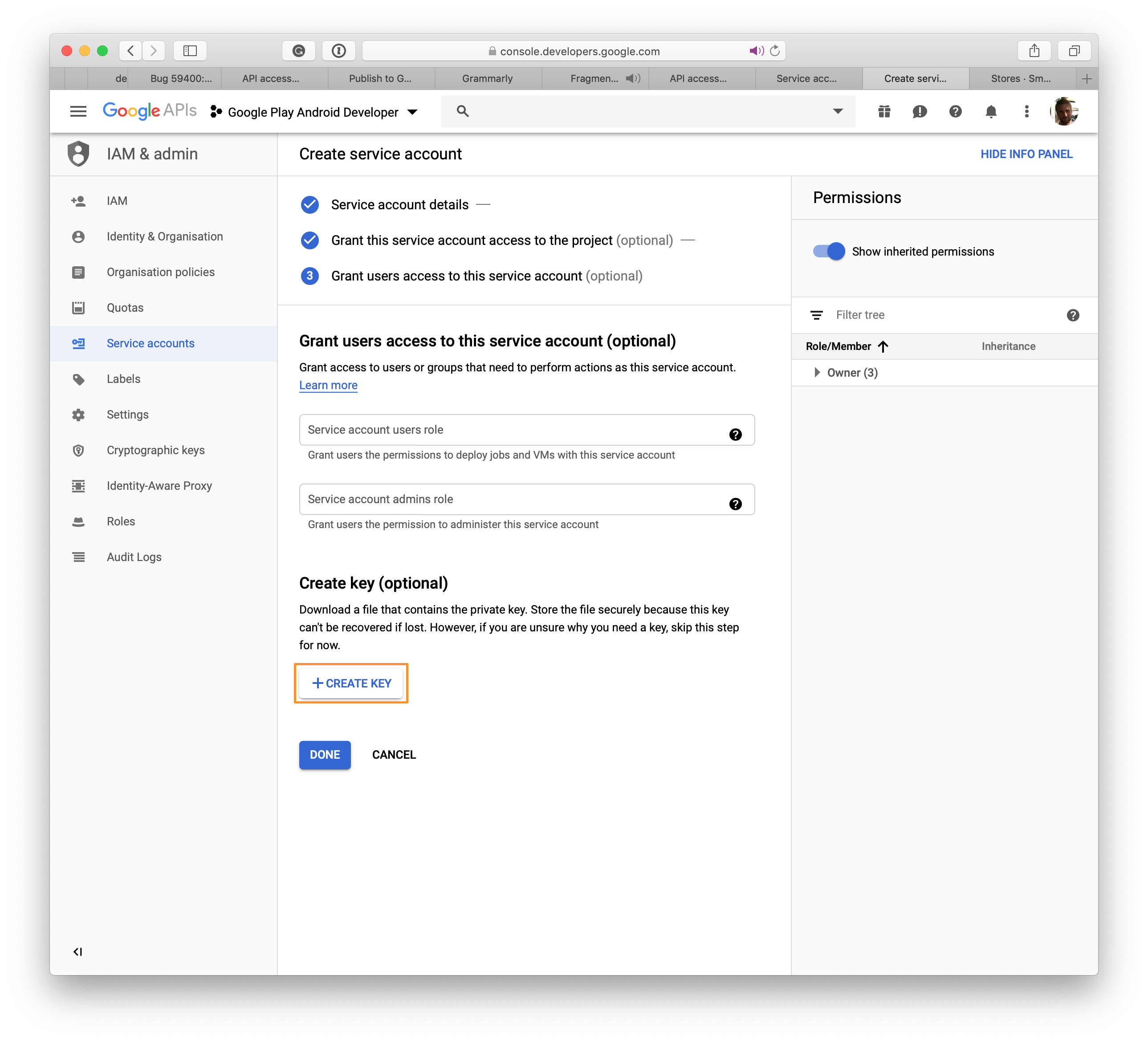Click the Labels icon in sidebar

pyautogui.click(x=80, y=378)
